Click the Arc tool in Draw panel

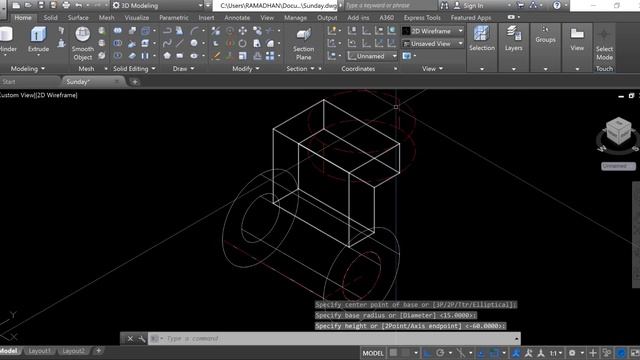click(194, 31)
